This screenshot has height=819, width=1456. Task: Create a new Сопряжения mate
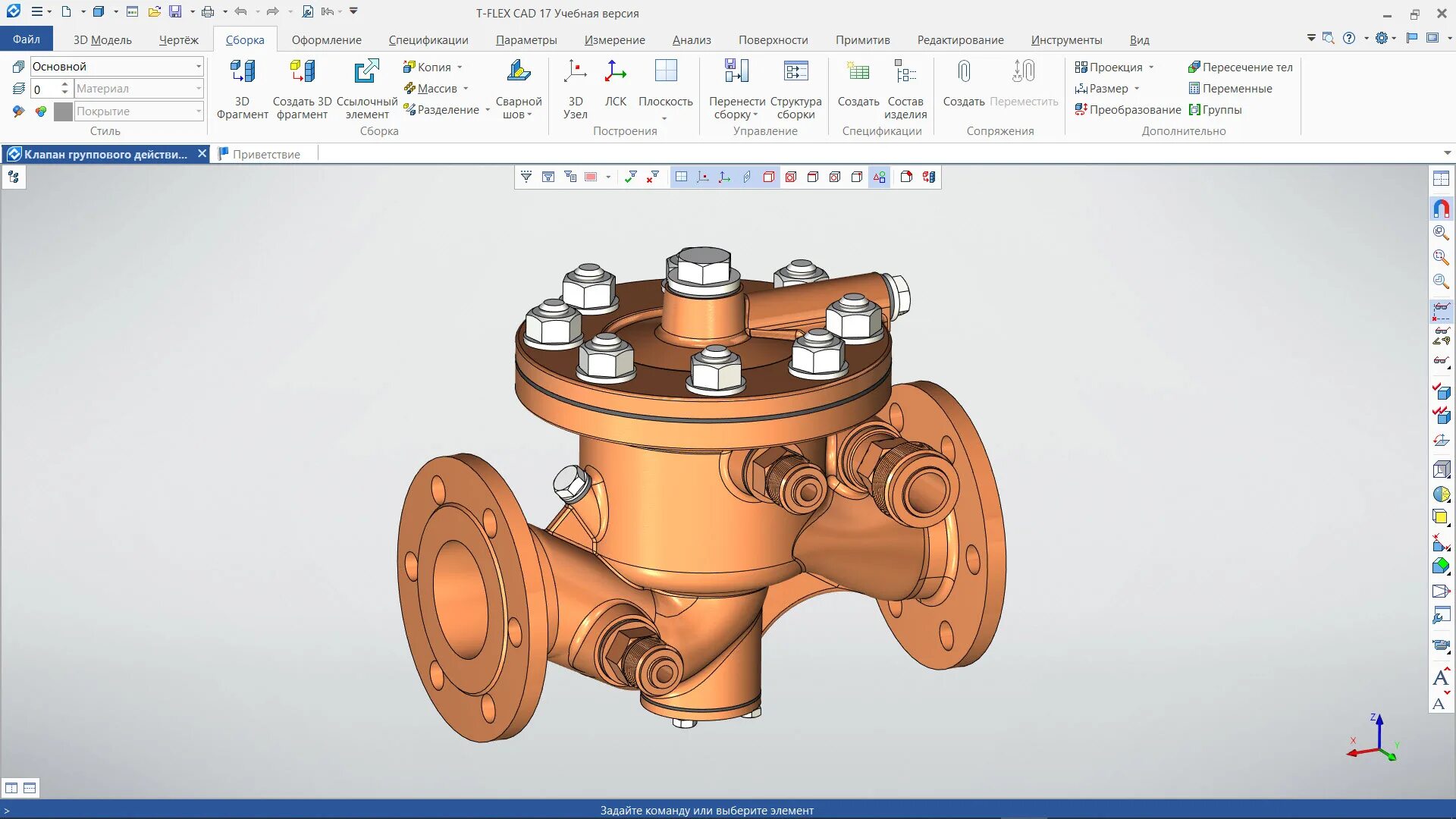coord(963,72)
